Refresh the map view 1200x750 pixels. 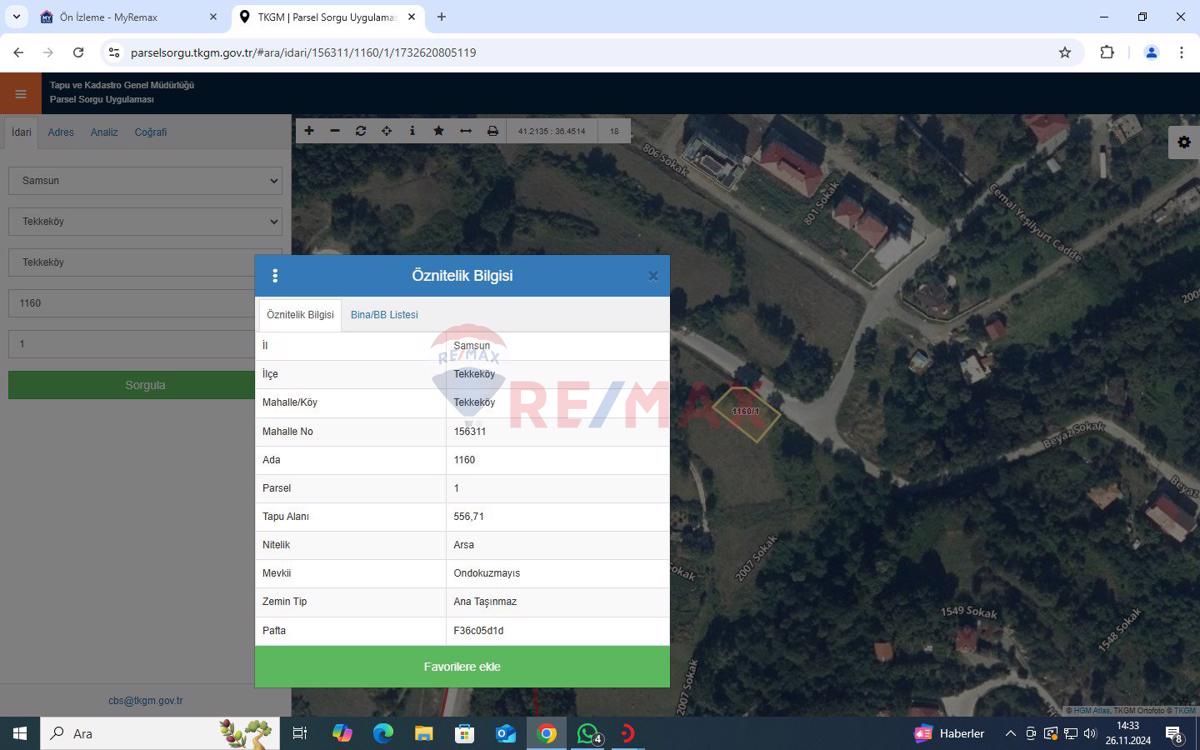pyautogui.click(x=361, y=131)
